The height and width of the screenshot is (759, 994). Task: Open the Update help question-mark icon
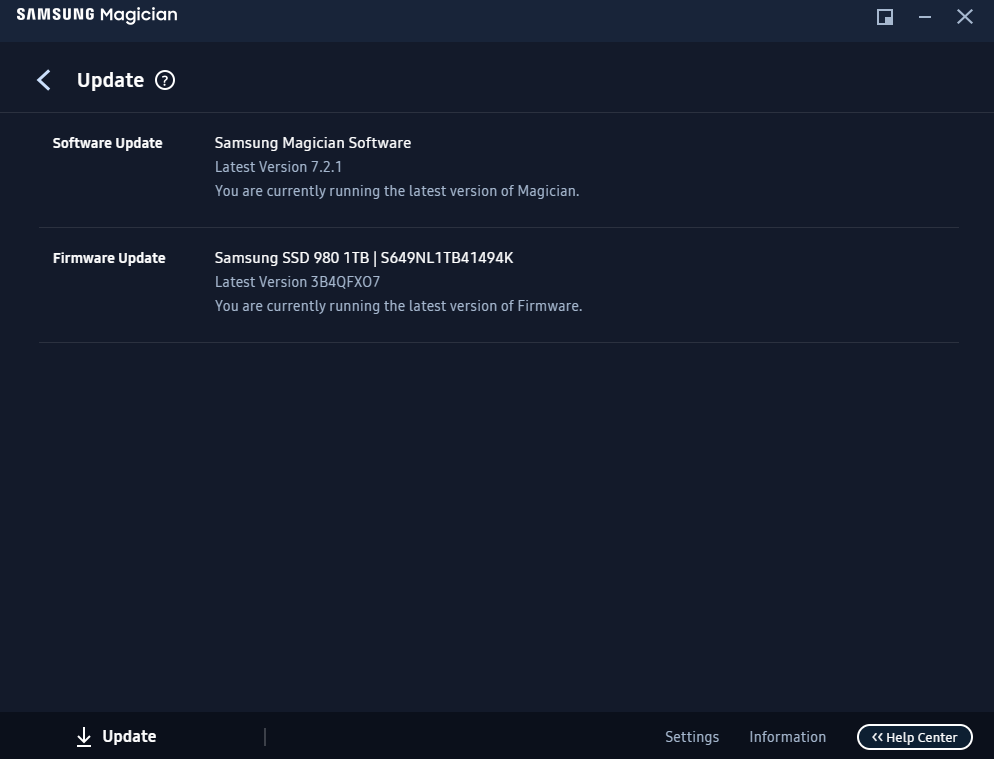(x=165, y=81)
